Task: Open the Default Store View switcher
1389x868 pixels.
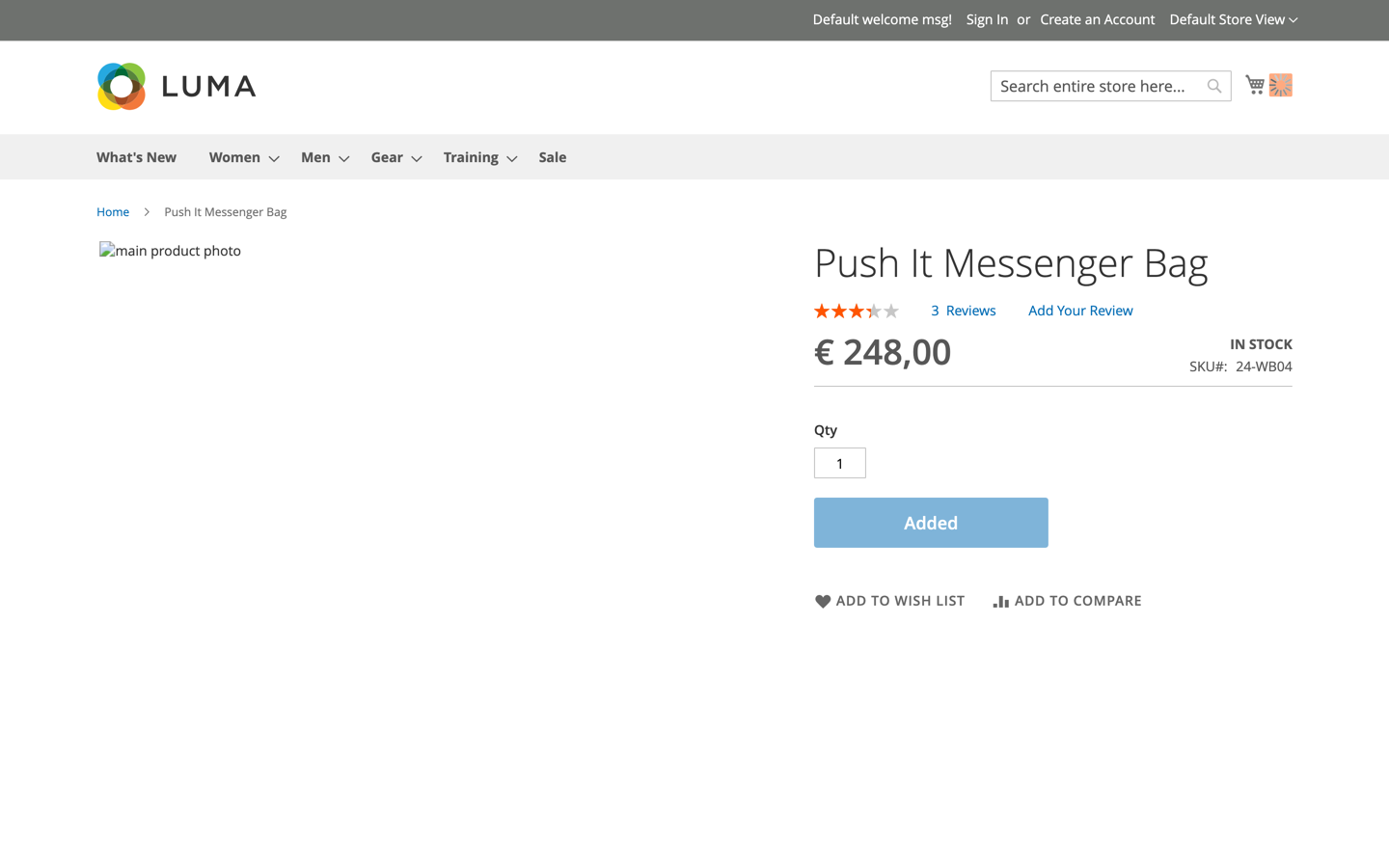Action: tap(1233, 19)
